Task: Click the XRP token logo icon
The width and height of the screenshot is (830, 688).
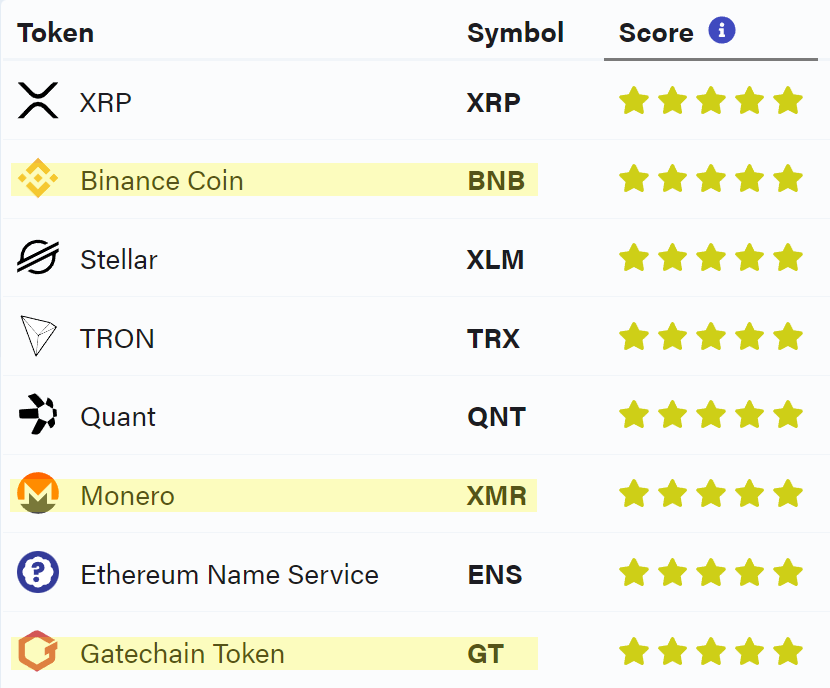Action: pos(38,100)
